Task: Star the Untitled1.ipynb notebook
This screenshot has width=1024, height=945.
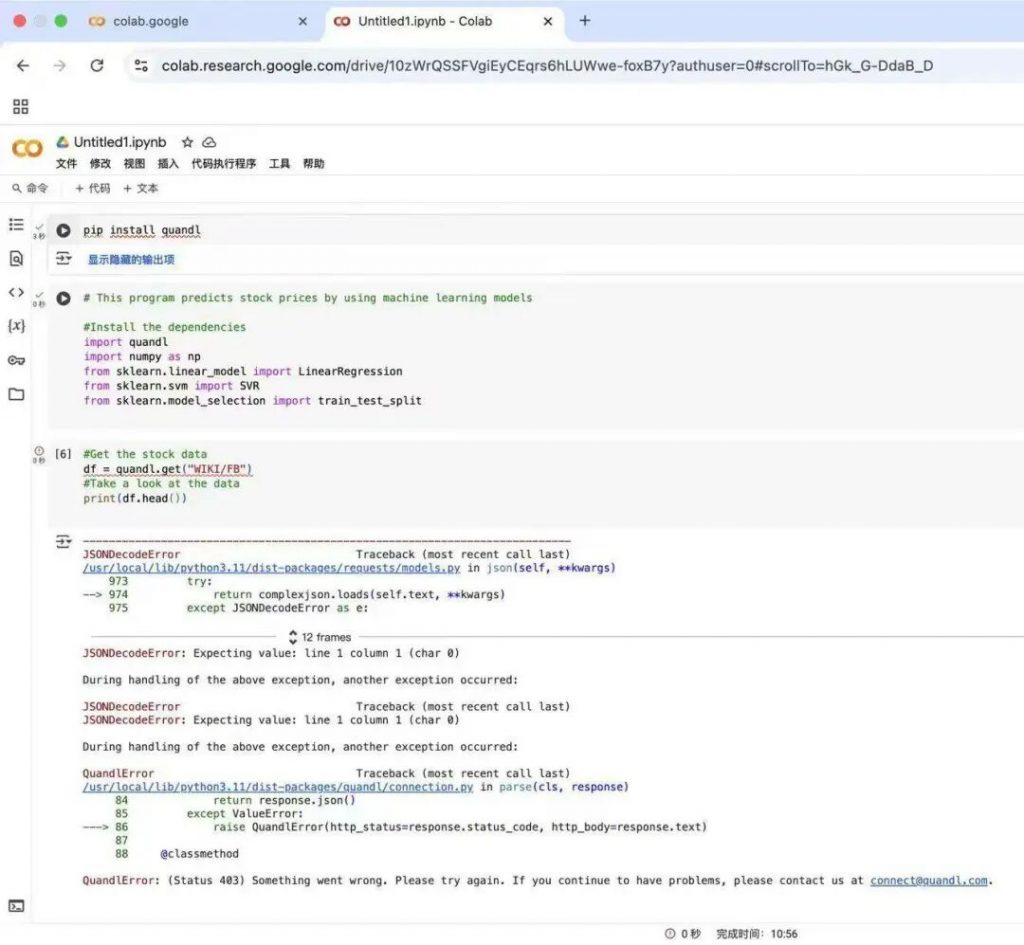Action: pyautogui.click(x=187, y=142)
